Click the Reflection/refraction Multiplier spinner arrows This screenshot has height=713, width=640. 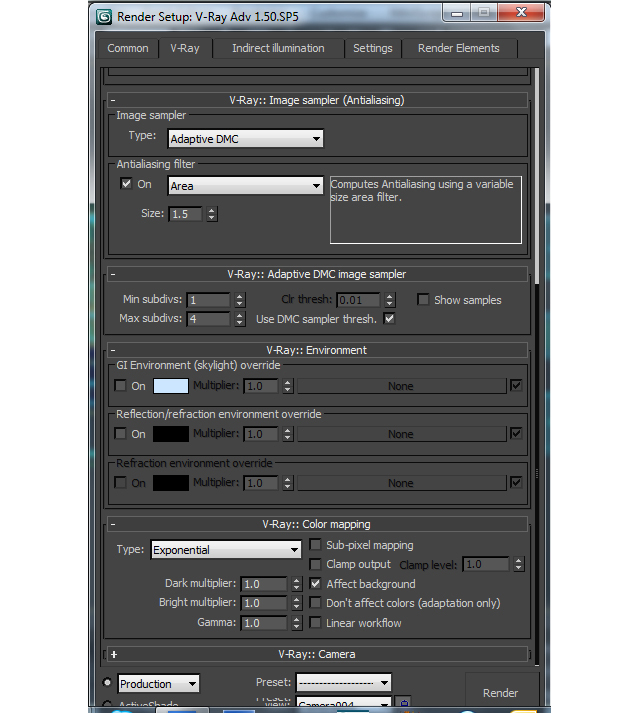point(287,434)
